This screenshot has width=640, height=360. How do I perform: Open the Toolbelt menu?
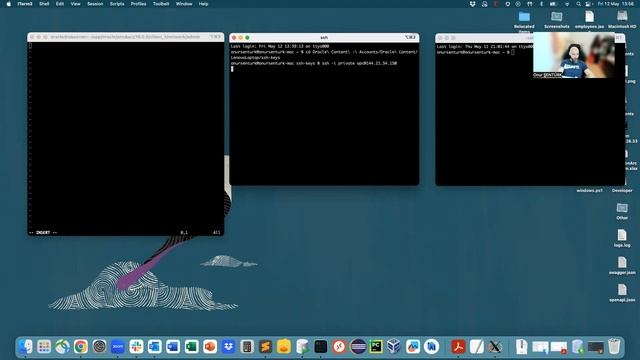[161, 4]
